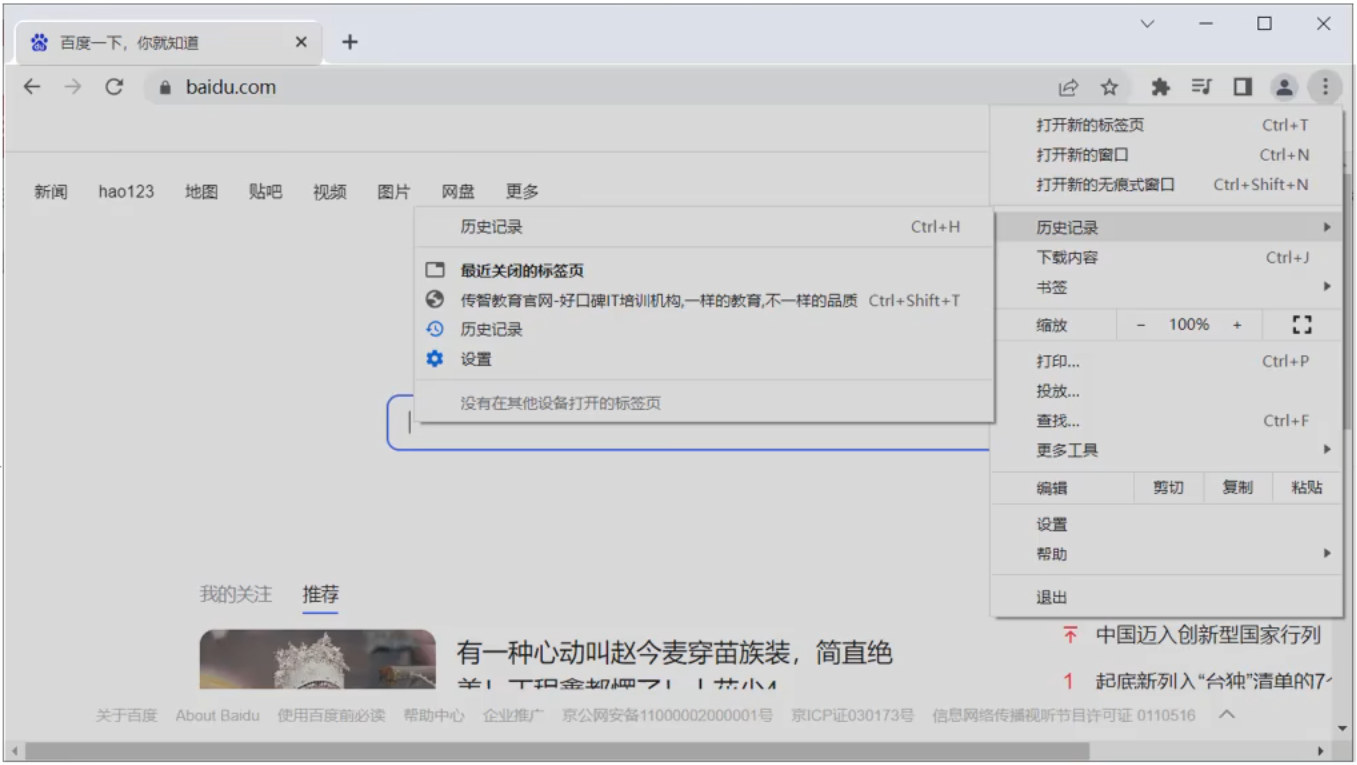Open the user profile avatar
Screen dimensions: 1357x765
click(x=1284, y=87)
